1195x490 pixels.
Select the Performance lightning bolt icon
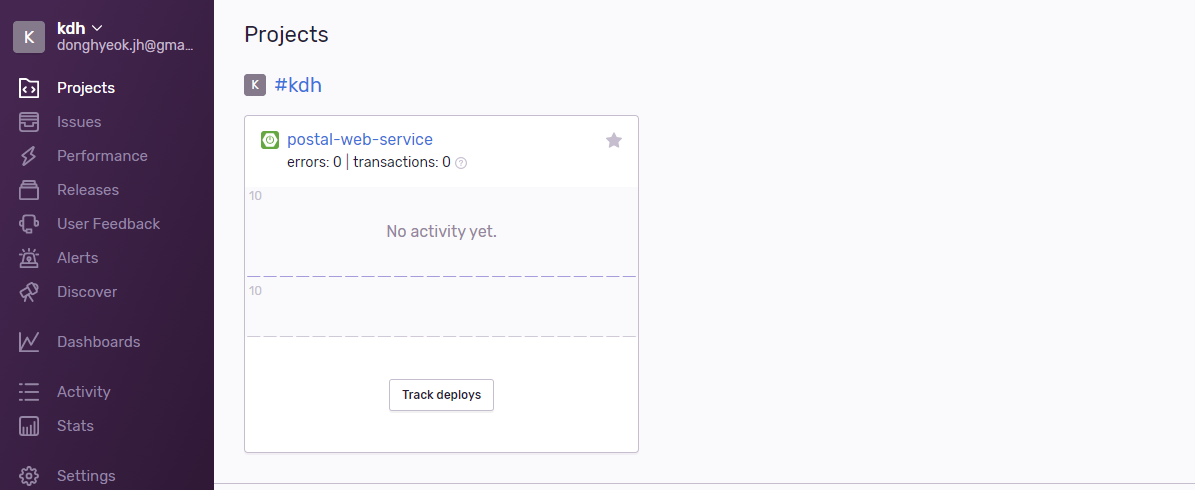[x=29, y=156]
